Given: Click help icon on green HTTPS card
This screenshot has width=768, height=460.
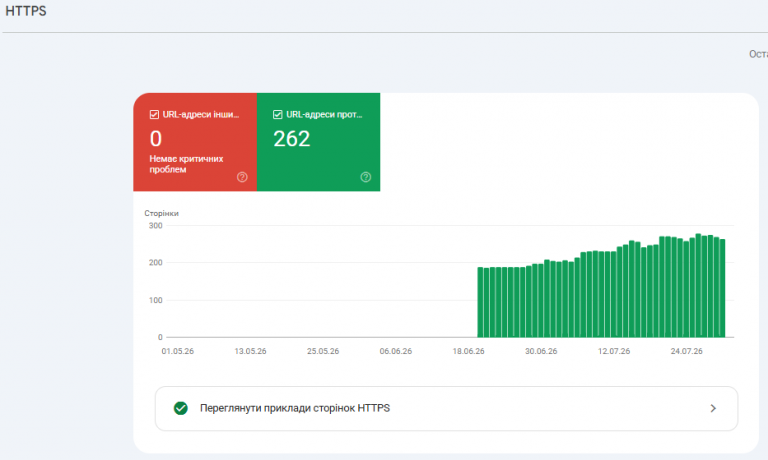Looking at the screenshot, I should click(x=365, y=177).
